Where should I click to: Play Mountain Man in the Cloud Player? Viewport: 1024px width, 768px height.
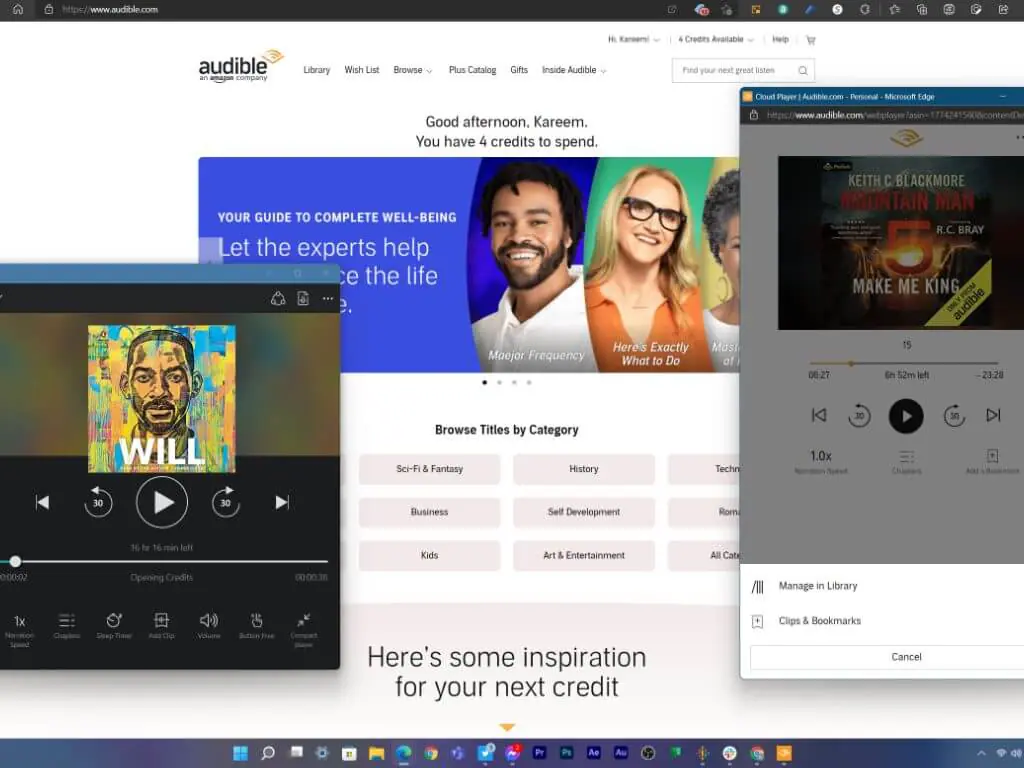click(x=906, y=416)
